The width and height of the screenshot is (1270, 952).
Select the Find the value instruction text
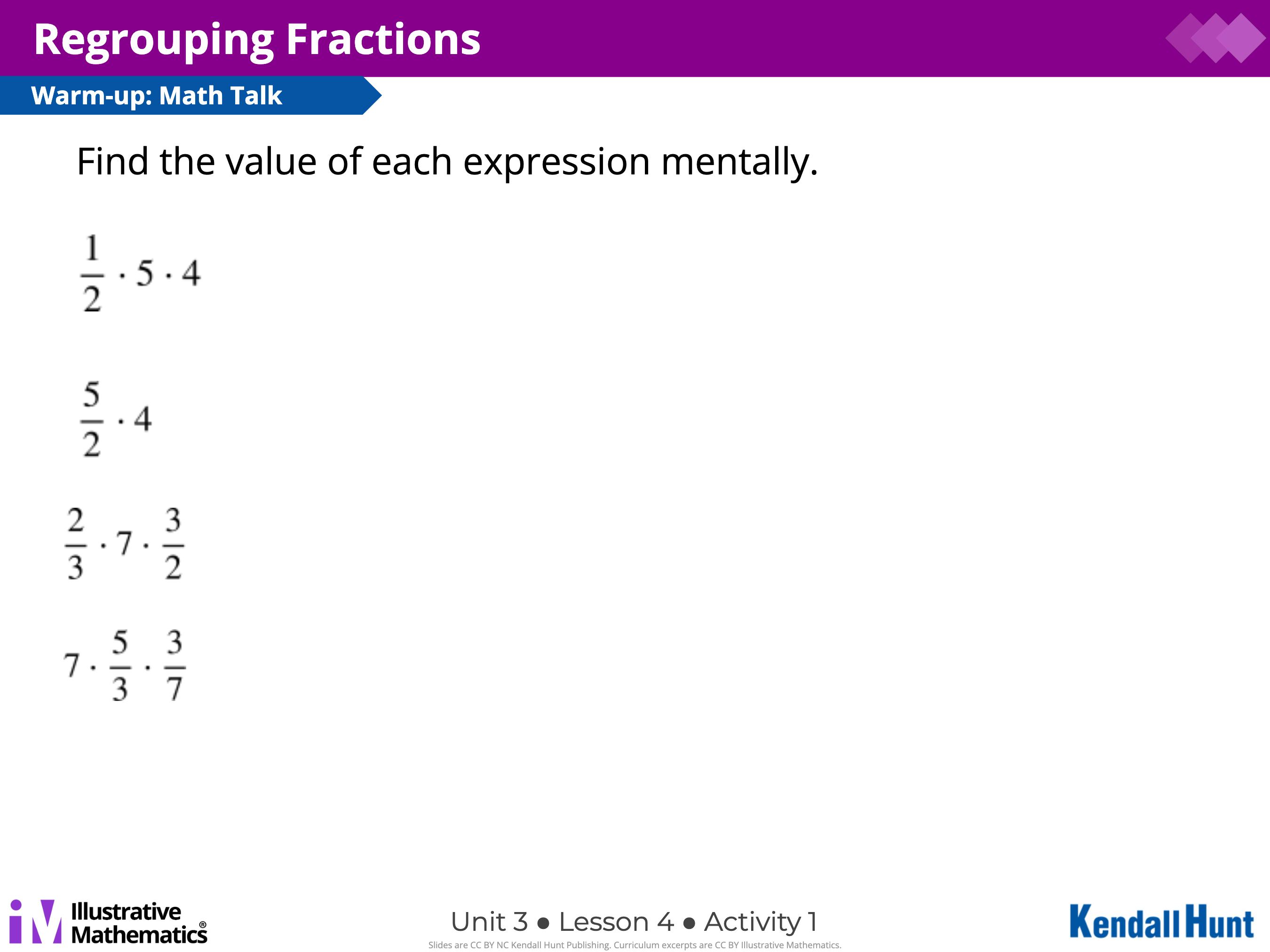(x=447, y=161)
